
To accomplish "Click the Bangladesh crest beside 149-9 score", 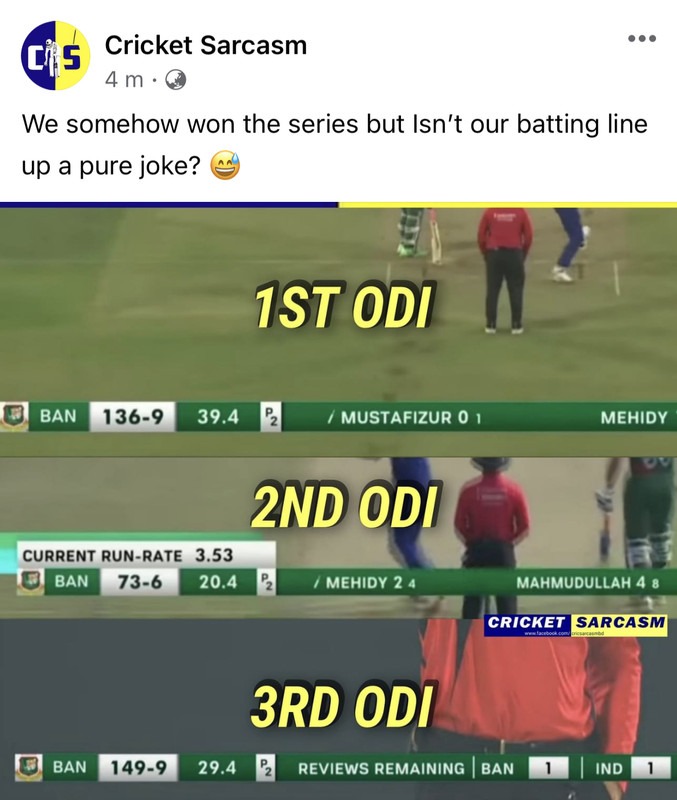I will 28,767.
